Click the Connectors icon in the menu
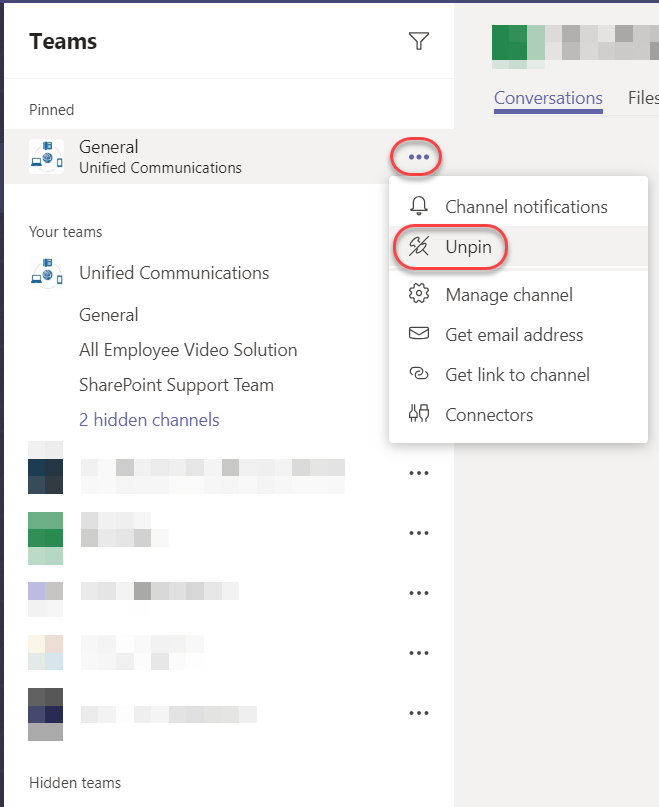659x807 pixels. coord(421,414)
